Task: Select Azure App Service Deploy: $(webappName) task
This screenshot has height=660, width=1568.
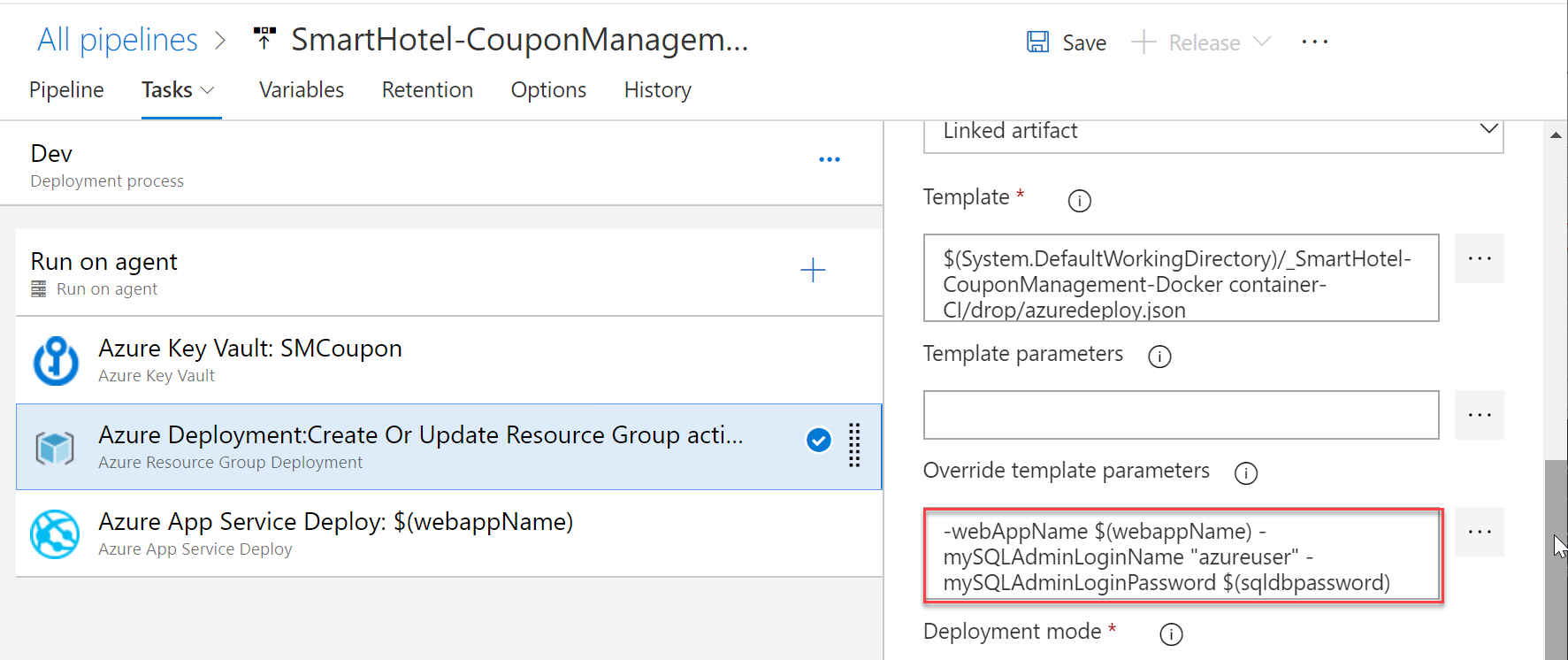Action: (x=449, y=533)
